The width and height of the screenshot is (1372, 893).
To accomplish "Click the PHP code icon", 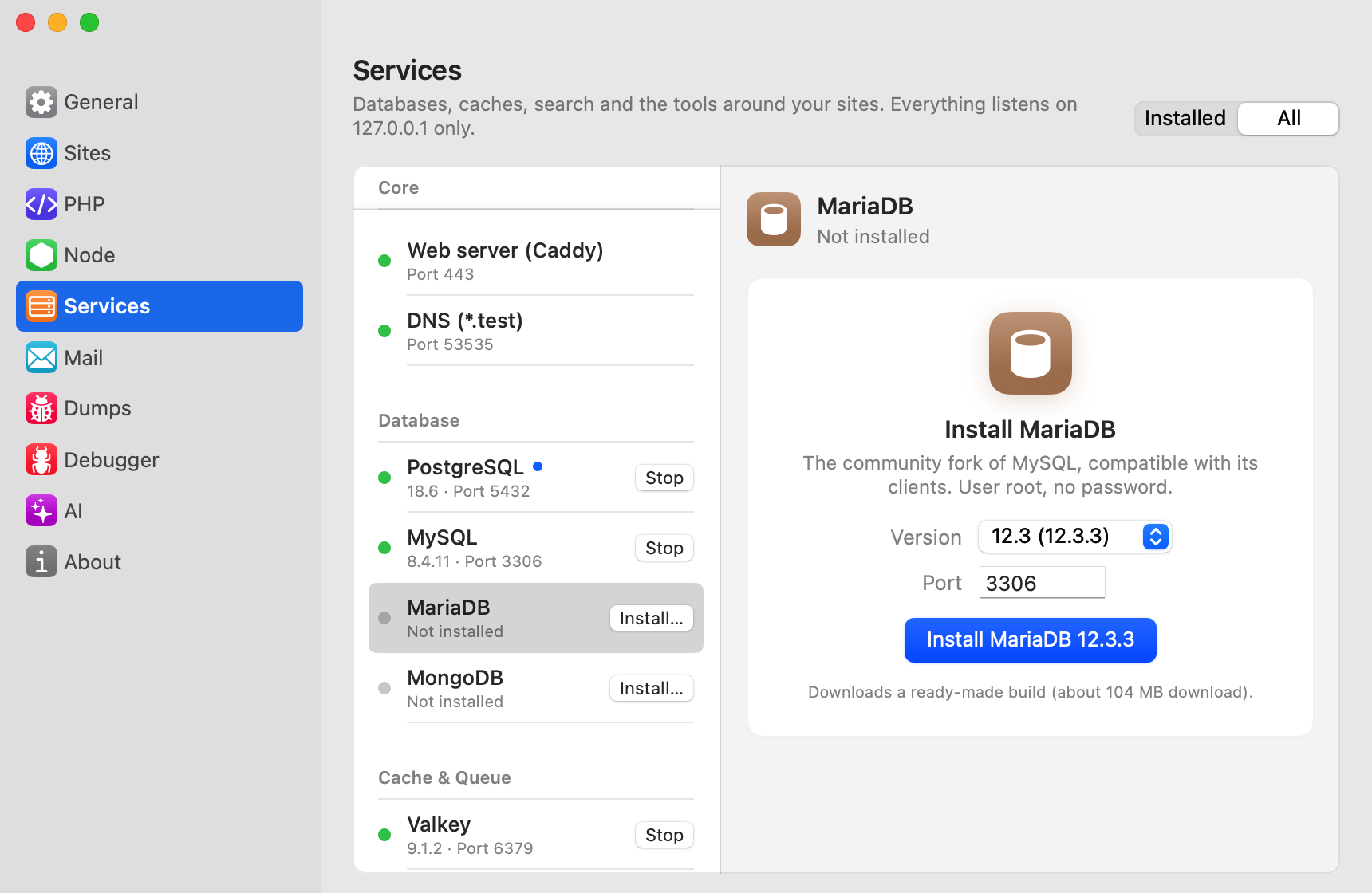I will 41,204.
